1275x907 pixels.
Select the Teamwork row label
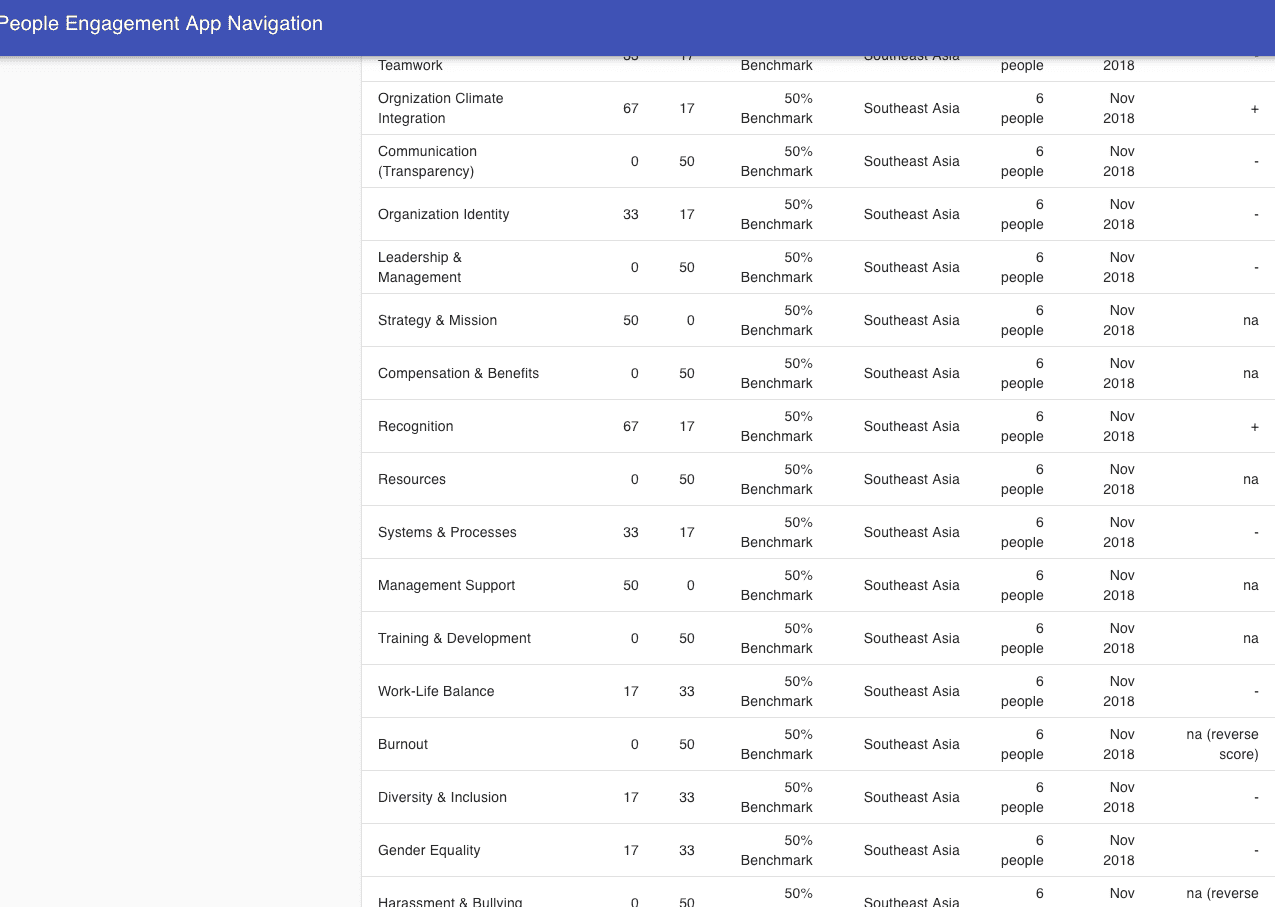coord(410,65)
